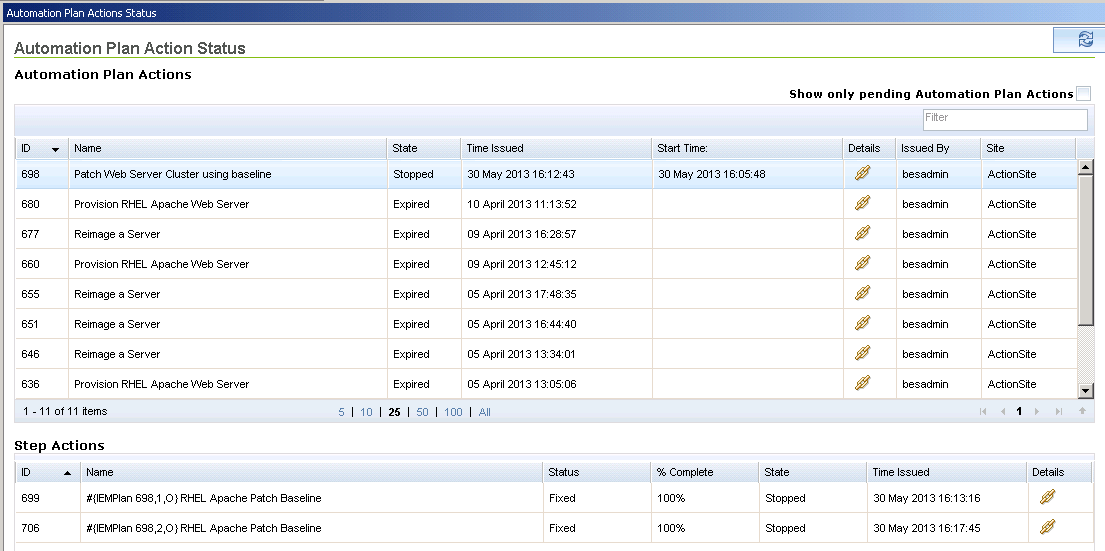Select Provision RHEL Apache Web Server row 636
The width and height of the screenshot is (1105, 551).
(x=546, y=384)
